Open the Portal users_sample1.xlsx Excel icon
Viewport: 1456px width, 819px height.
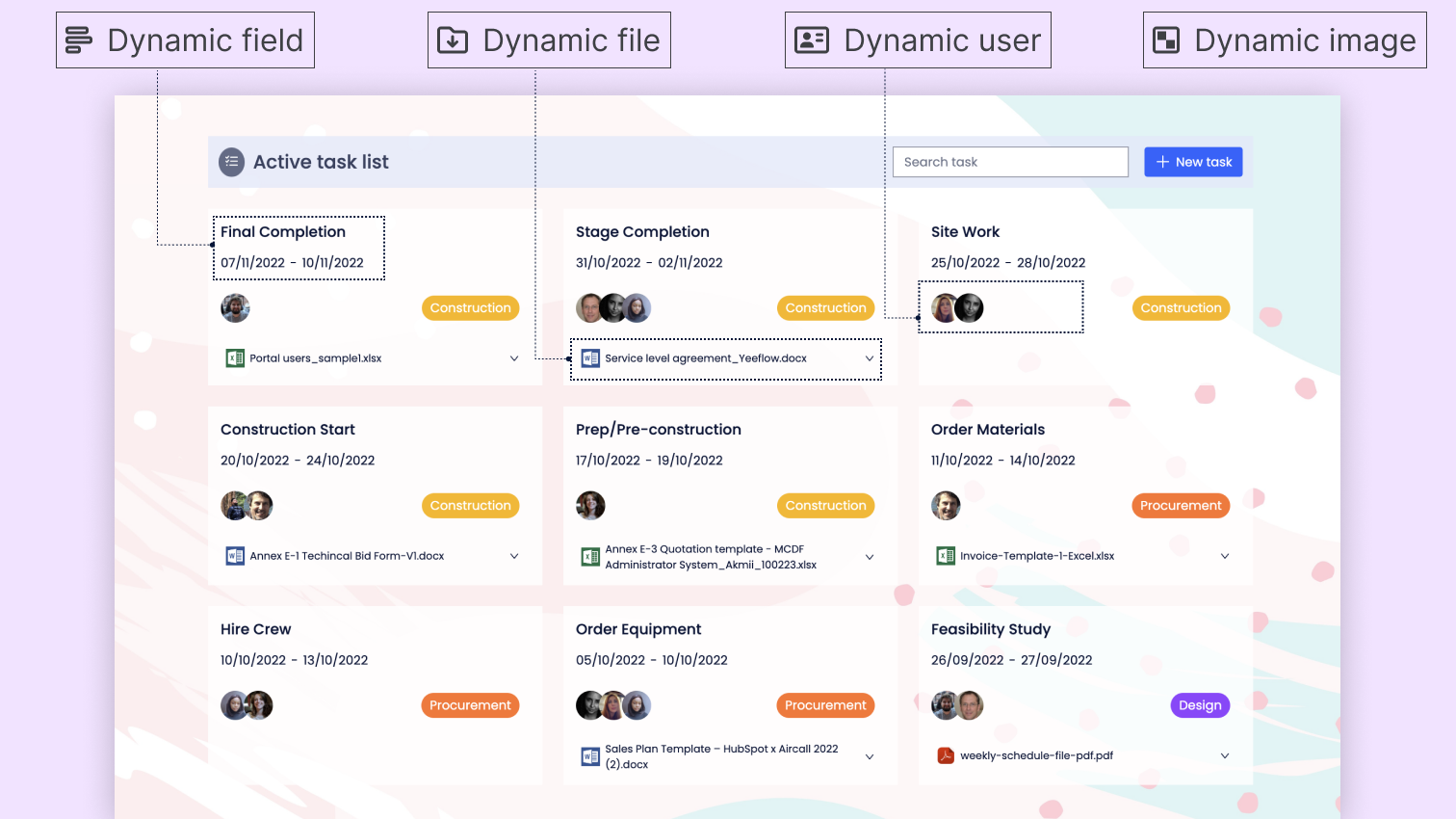(x=235, y=358)
